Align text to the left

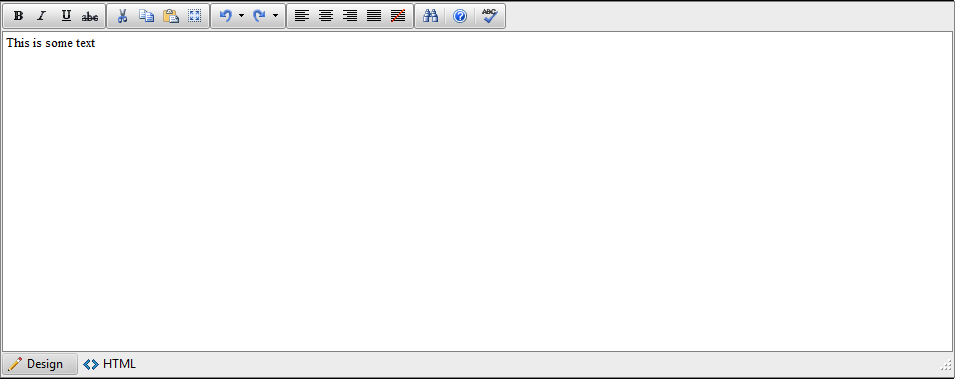[x=302, y=16]
